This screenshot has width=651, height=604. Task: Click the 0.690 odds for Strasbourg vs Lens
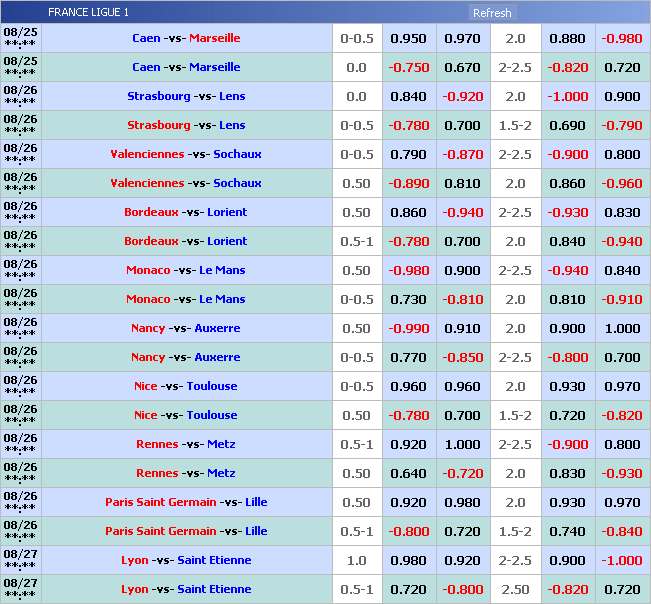[568, 126]
